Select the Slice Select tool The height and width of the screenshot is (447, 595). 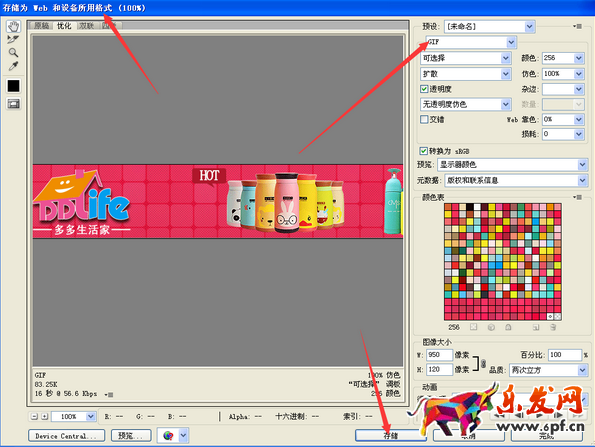[x=13, y=39]
